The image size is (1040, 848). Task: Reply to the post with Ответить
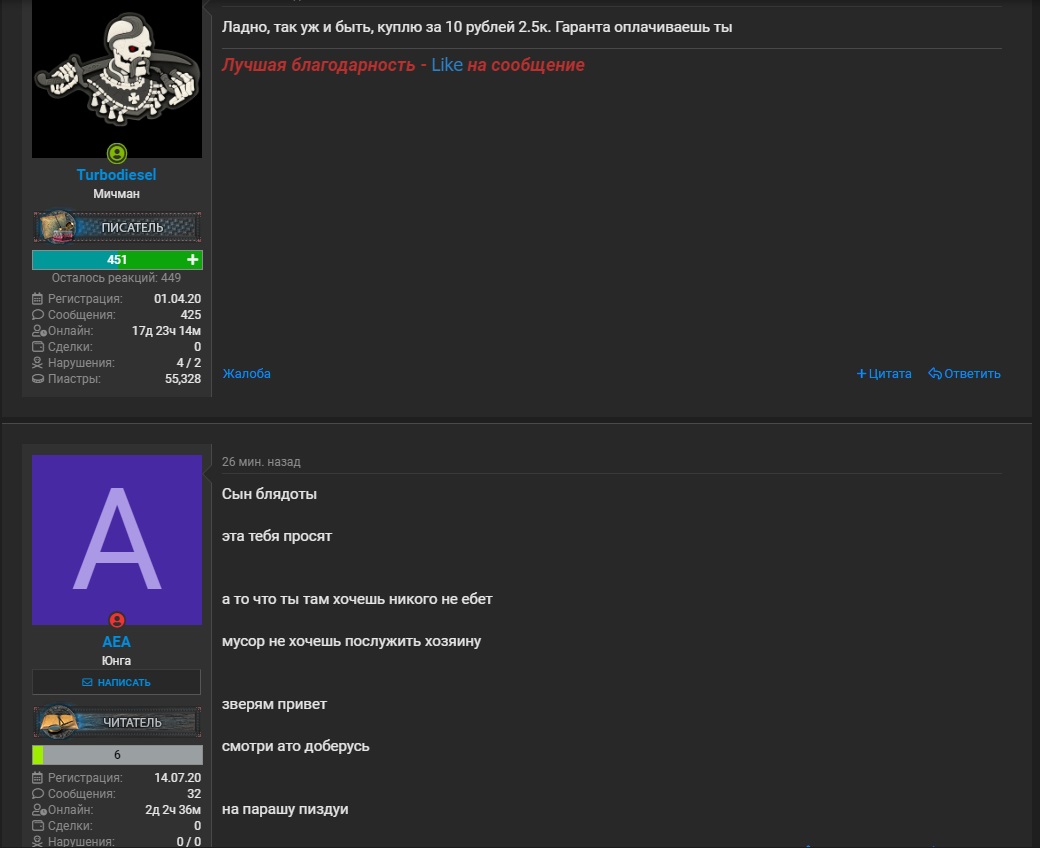(964, 373)
